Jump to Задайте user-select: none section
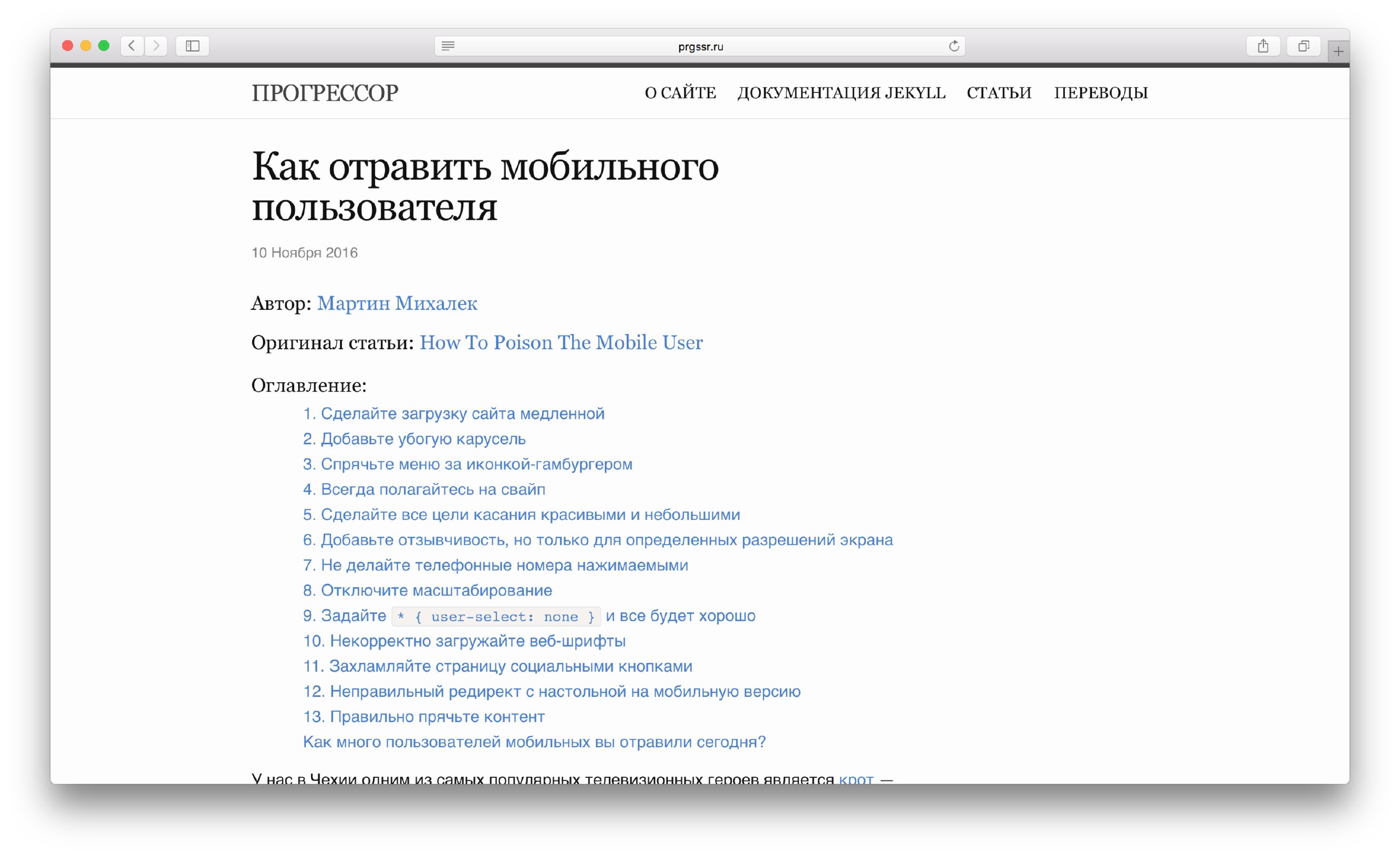This screenshot has height=856, width=1400. (x=529, y=615)
